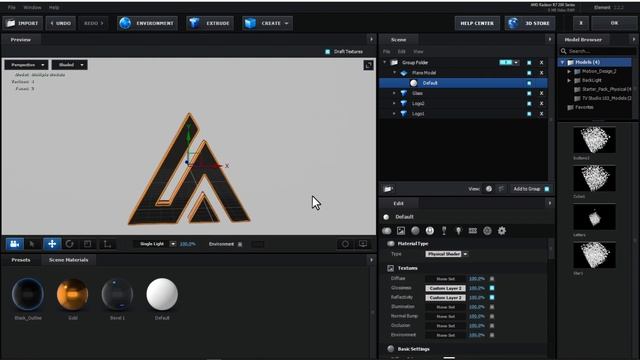
Task: Disable the Glossiness texture checkbox
Action: (x=492, y=288)
